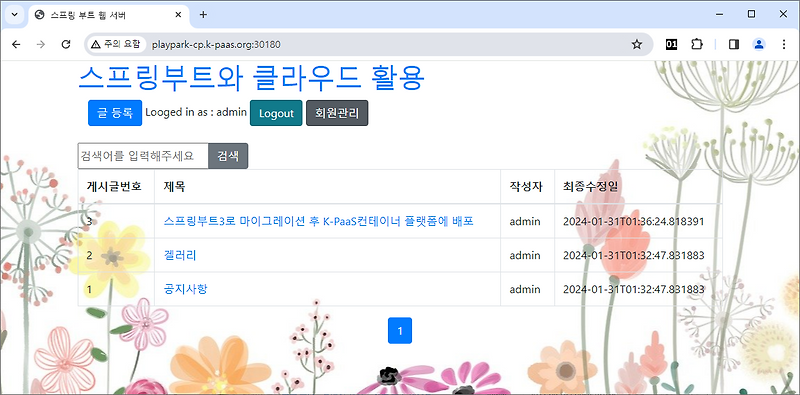This screenshot has width=800, height=395.
Task: Open the 겔러리 post link
Action: click(x=180, y=255)
